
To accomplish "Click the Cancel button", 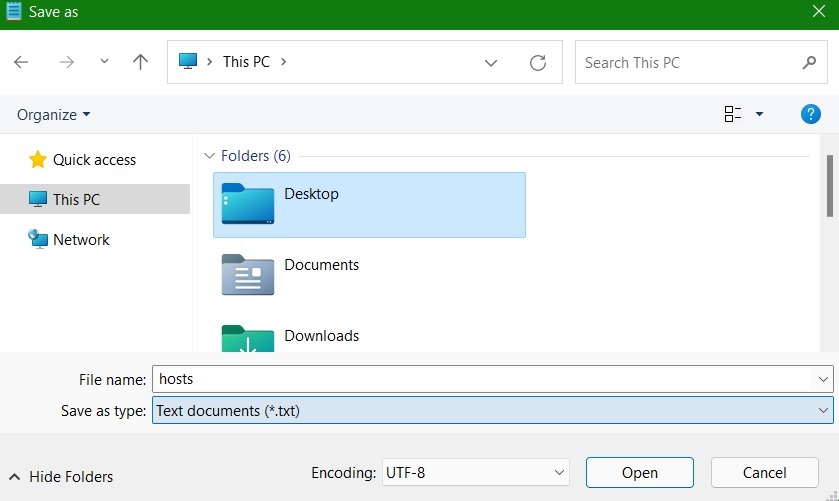I will click(x=764, y=473).
